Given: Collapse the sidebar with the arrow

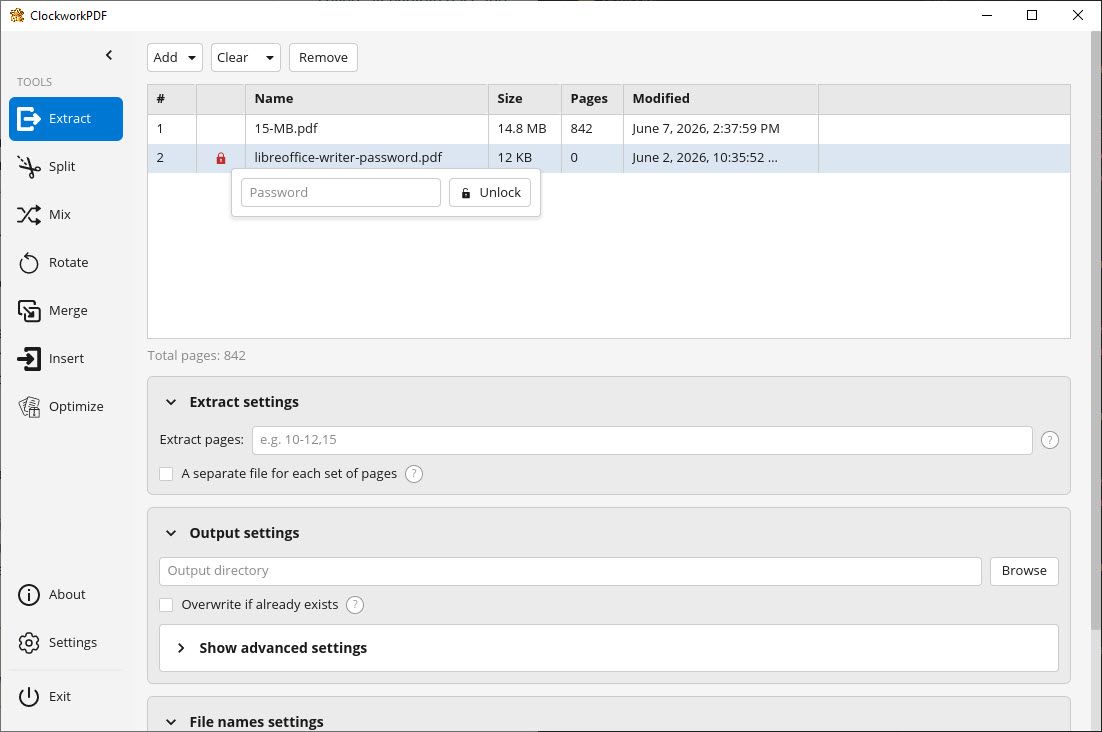Looking at the screenshot, I should point(109,55).
